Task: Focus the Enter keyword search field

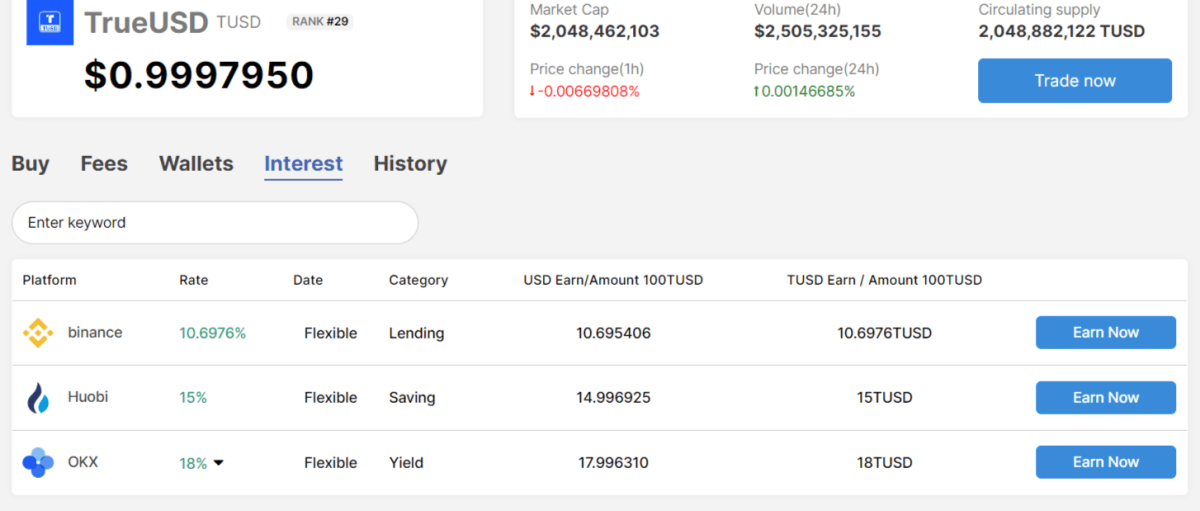Action: (215, 223)
